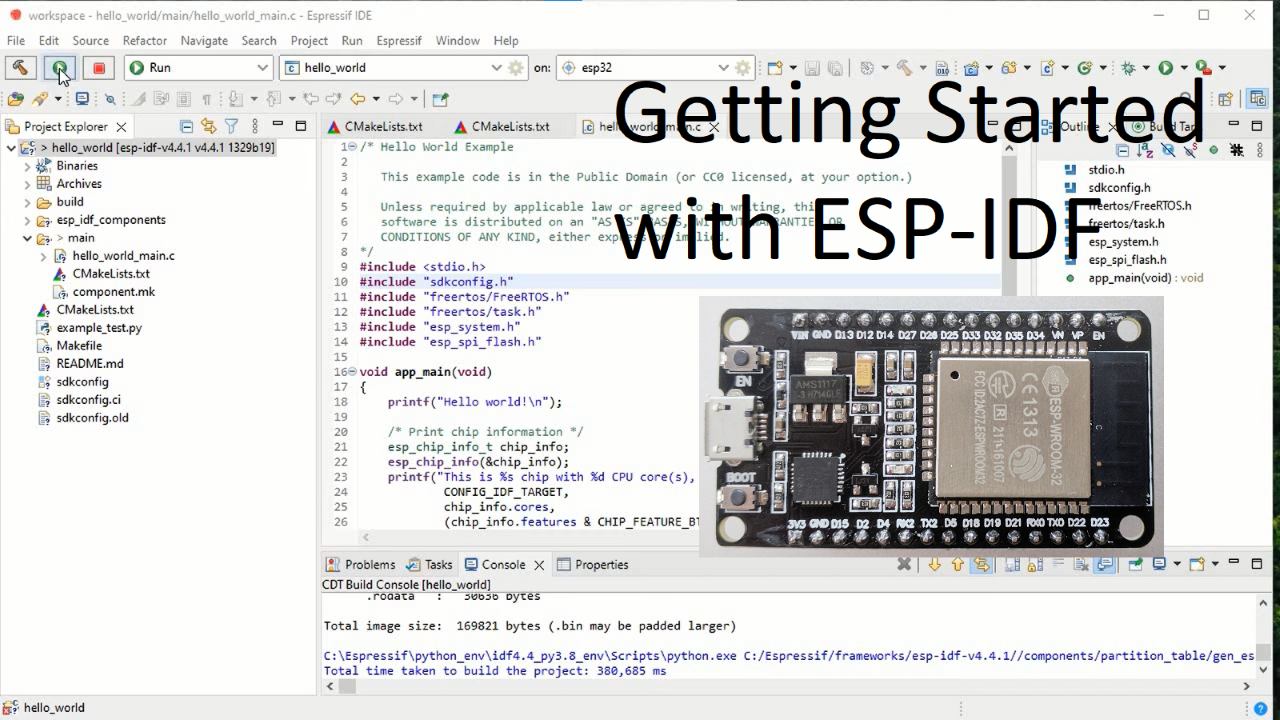Edit hello_world launch configuration gear icon
This screenshot has height=720, width=1280.
(x=516, y=68)
